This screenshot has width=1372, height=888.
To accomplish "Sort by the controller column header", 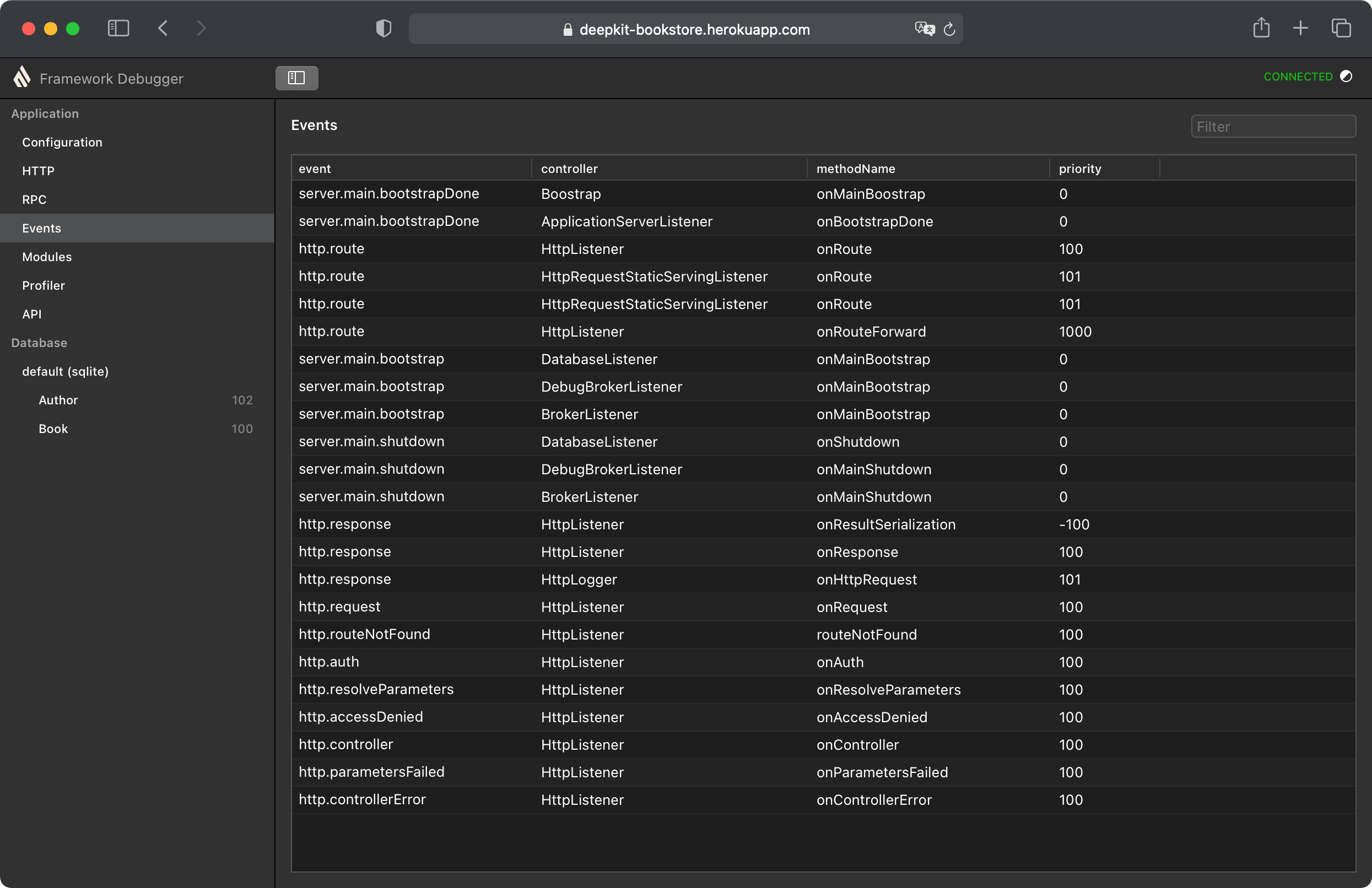I will point(569,169).
